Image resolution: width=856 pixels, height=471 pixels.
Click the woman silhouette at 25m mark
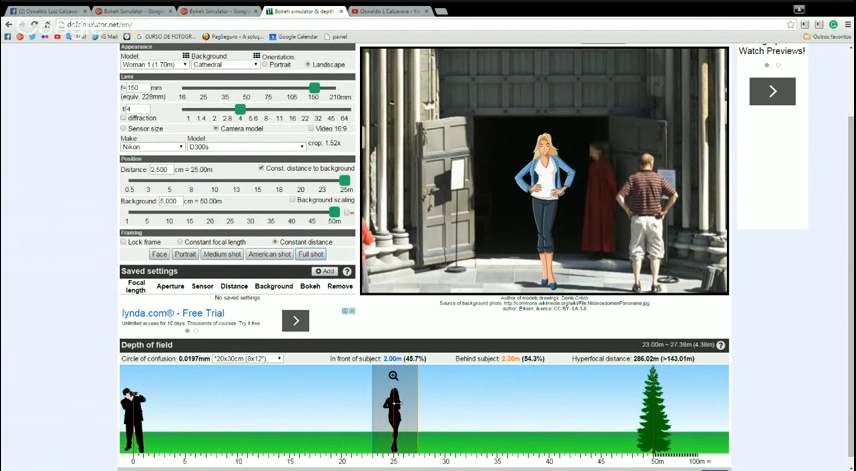click(x=394, y=420)
